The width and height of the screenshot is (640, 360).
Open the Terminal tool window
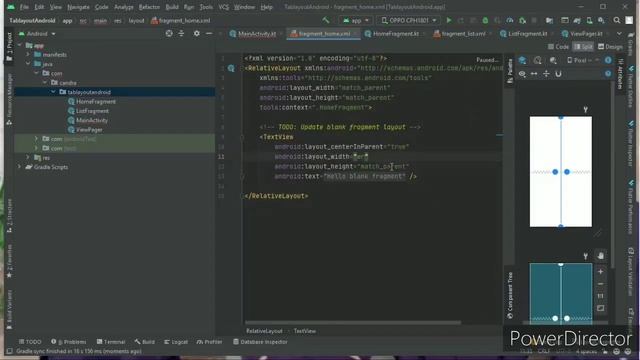[111, 342]
